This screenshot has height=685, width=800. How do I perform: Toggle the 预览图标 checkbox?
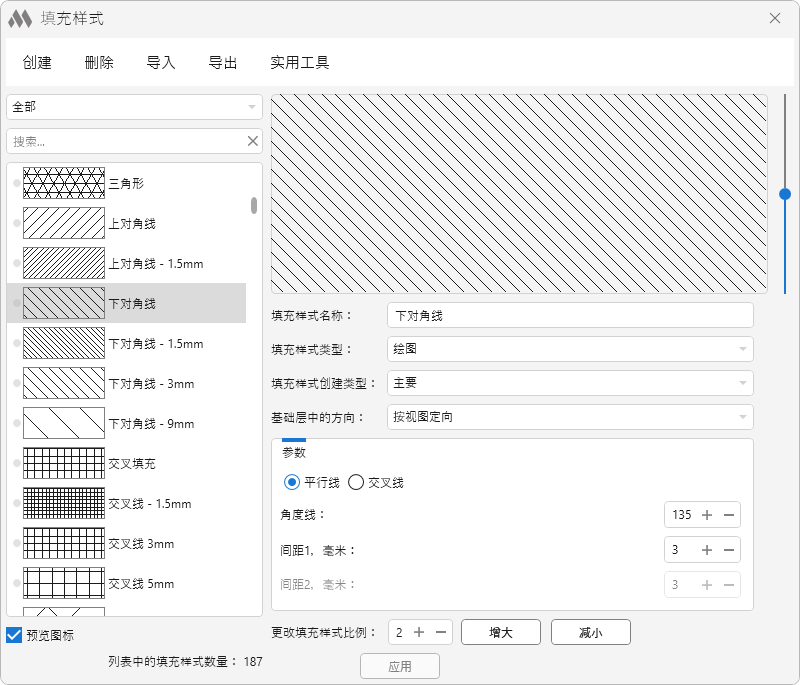[x=14, y=635]
